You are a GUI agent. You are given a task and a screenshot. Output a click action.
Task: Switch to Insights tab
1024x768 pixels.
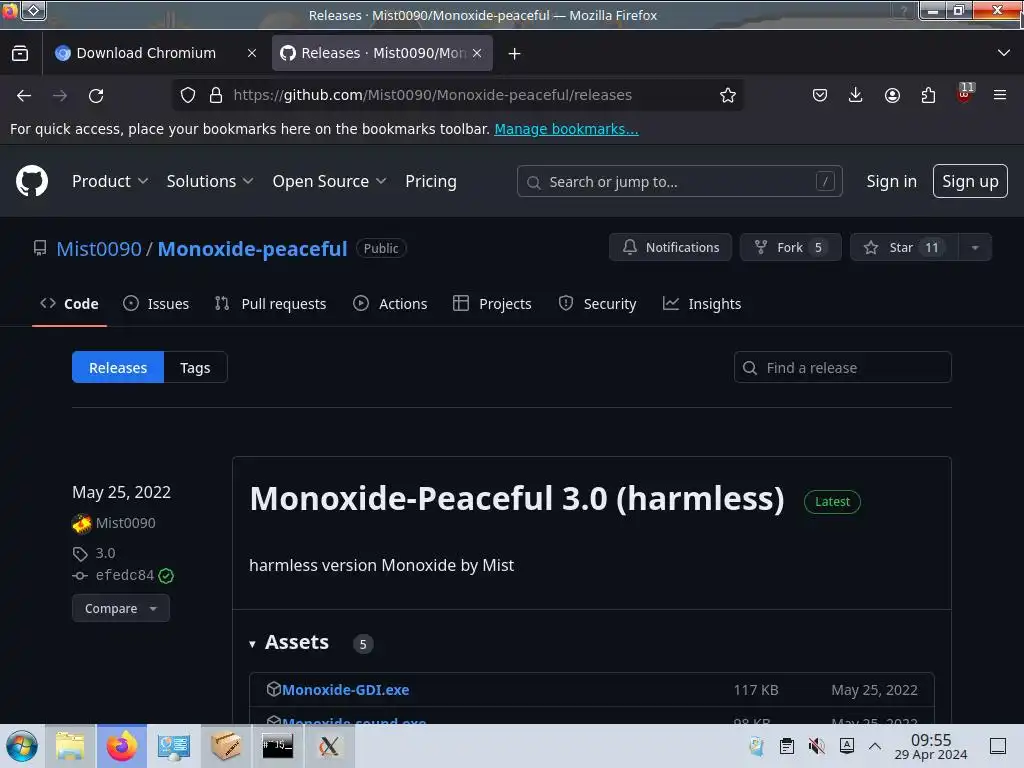pos(702,304)
